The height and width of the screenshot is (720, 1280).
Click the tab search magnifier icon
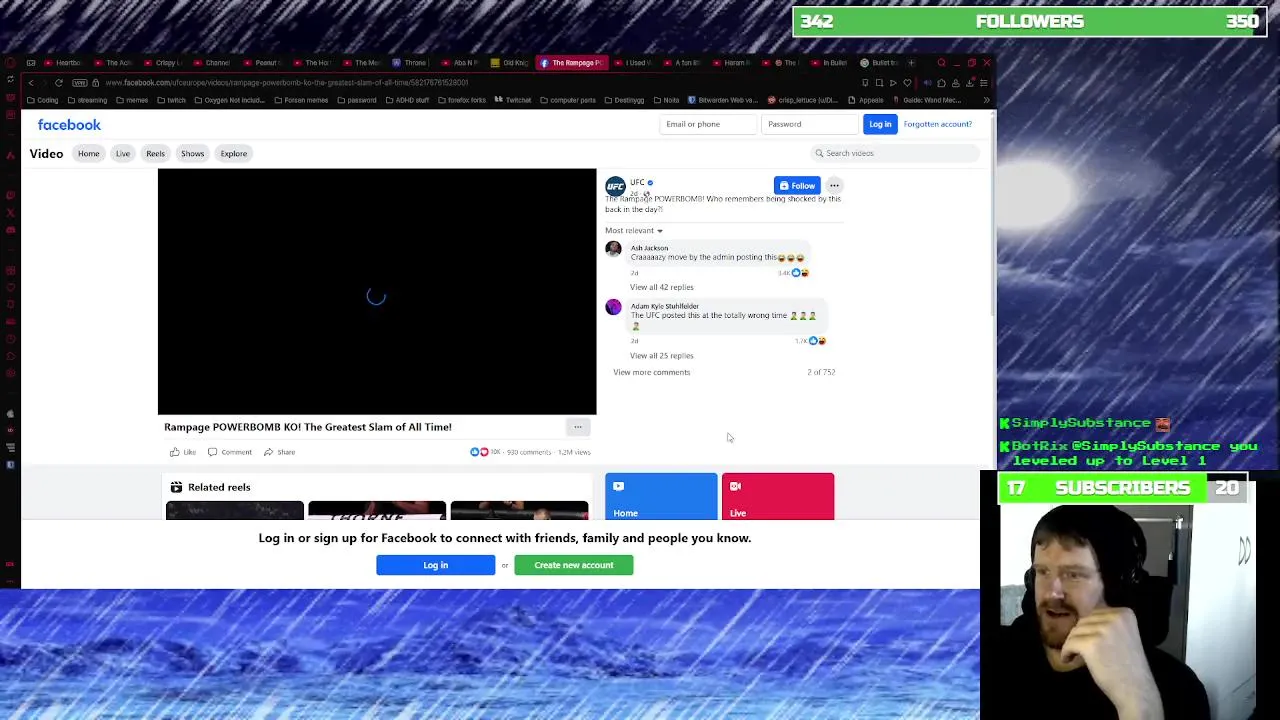[x=941, y=63]
